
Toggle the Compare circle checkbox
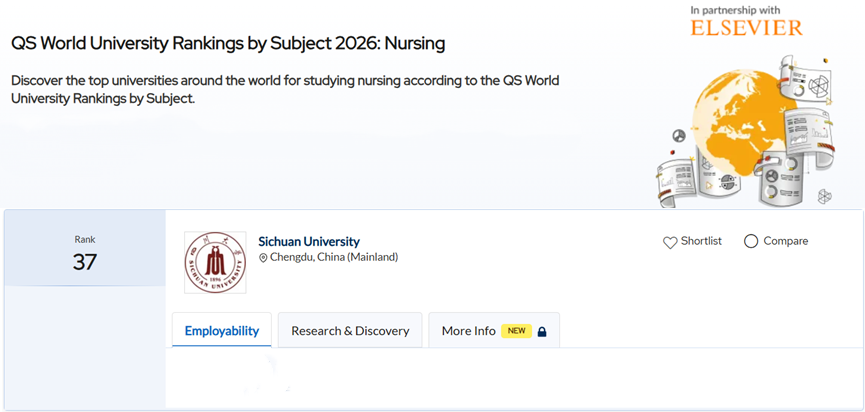click(x=751, y=241)
